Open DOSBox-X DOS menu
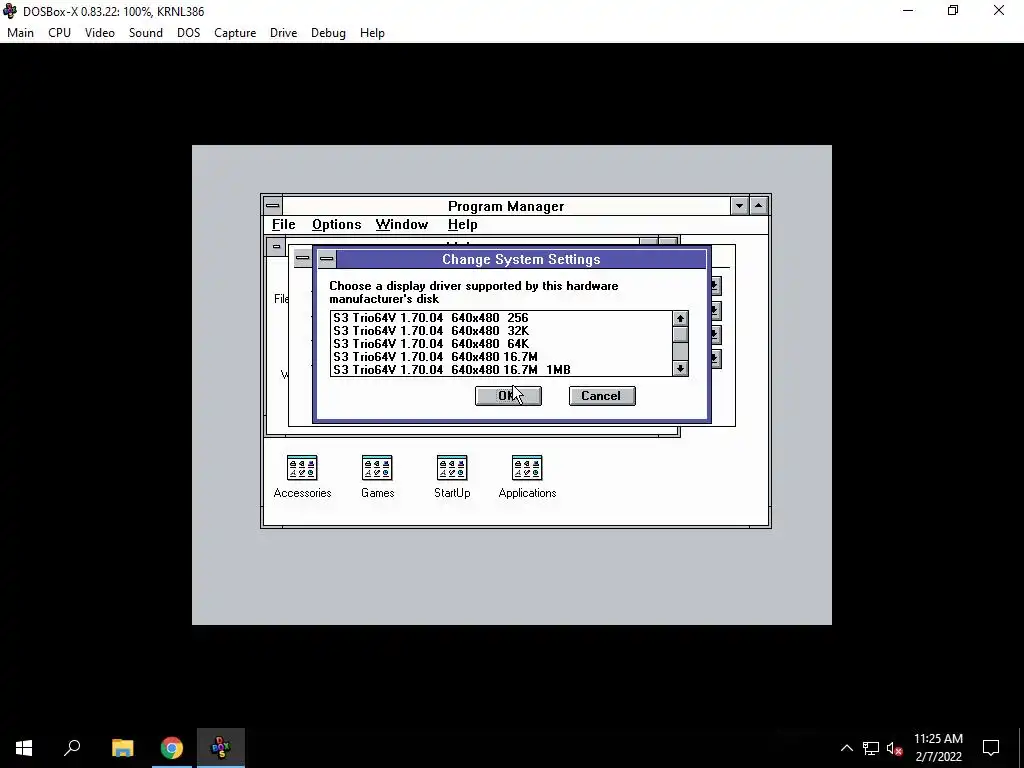Viewport: 1024px width, 768px height. (189, 33)
